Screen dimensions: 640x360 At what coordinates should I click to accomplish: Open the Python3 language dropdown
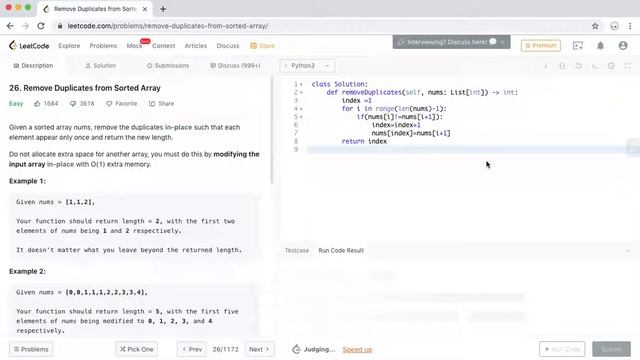point(307,66)
